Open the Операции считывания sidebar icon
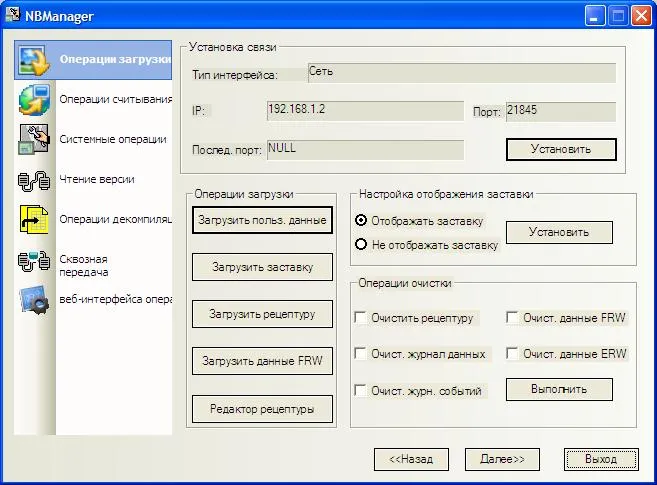This screenshot has height=485, width=657. (x=34, y=99)
